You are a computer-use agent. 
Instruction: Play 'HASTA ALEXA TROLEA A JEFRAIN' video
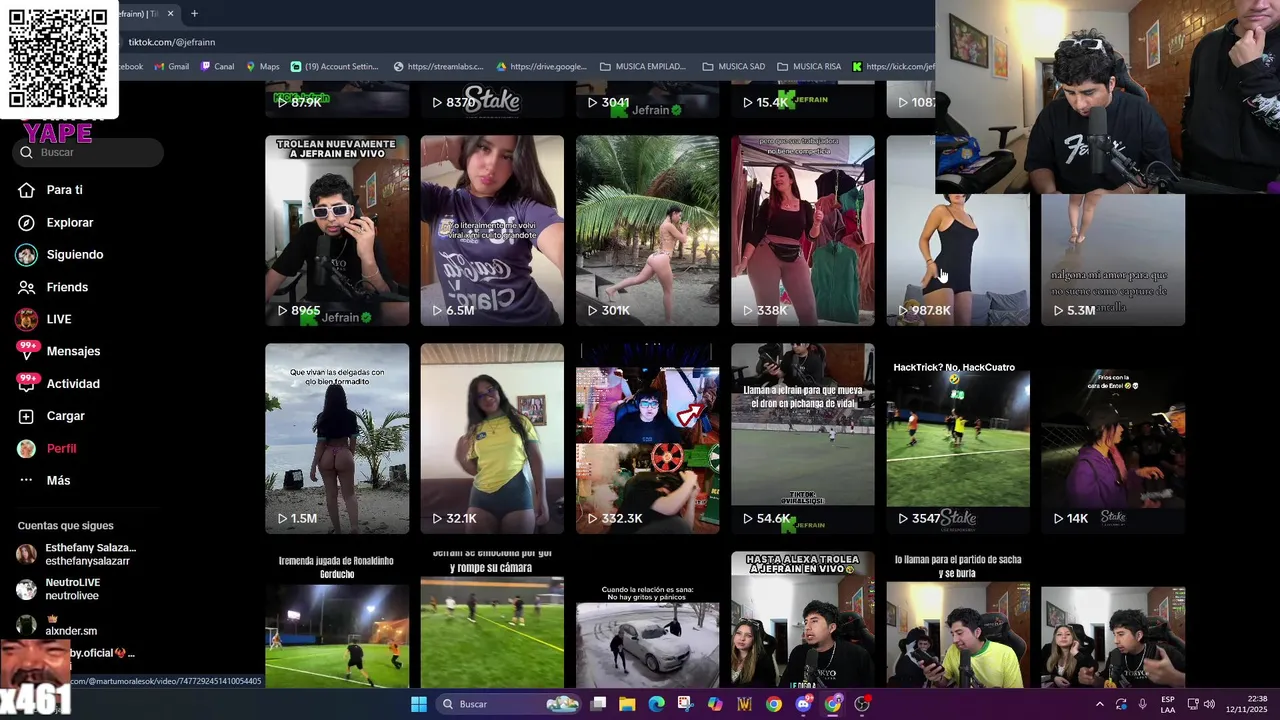pyautogui.click(x=802, y=620)
